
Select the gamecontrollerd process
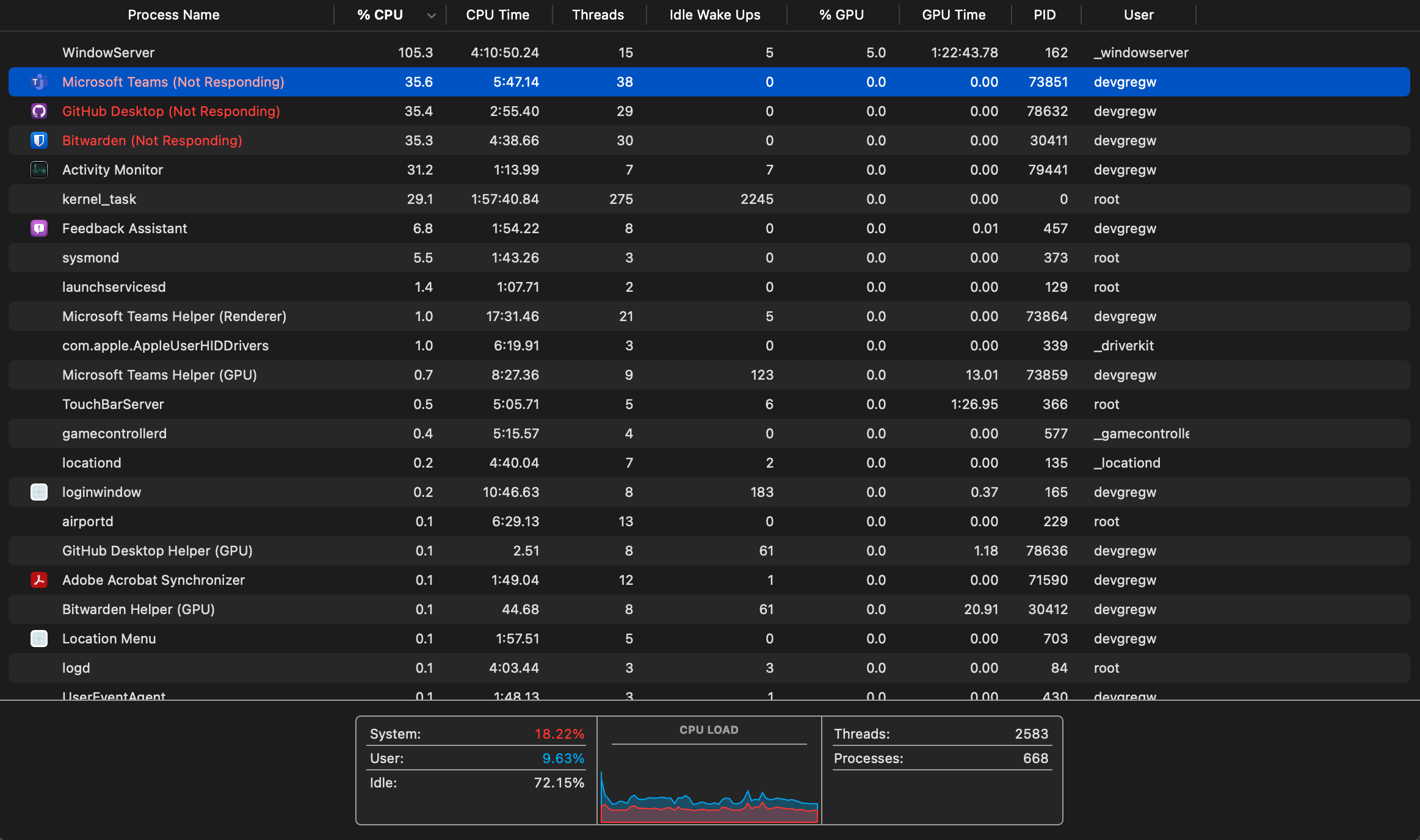709,433
